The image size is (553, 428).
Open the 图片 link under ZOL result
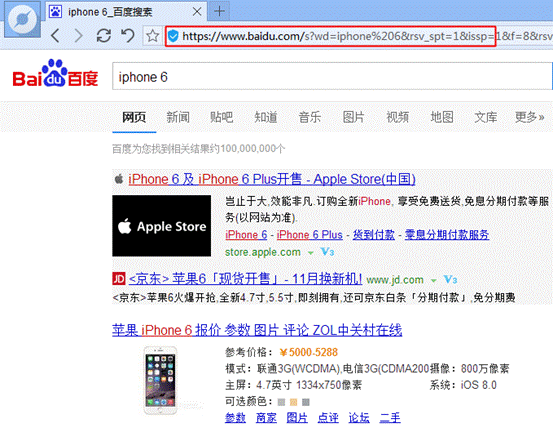(x=297, y=418)
